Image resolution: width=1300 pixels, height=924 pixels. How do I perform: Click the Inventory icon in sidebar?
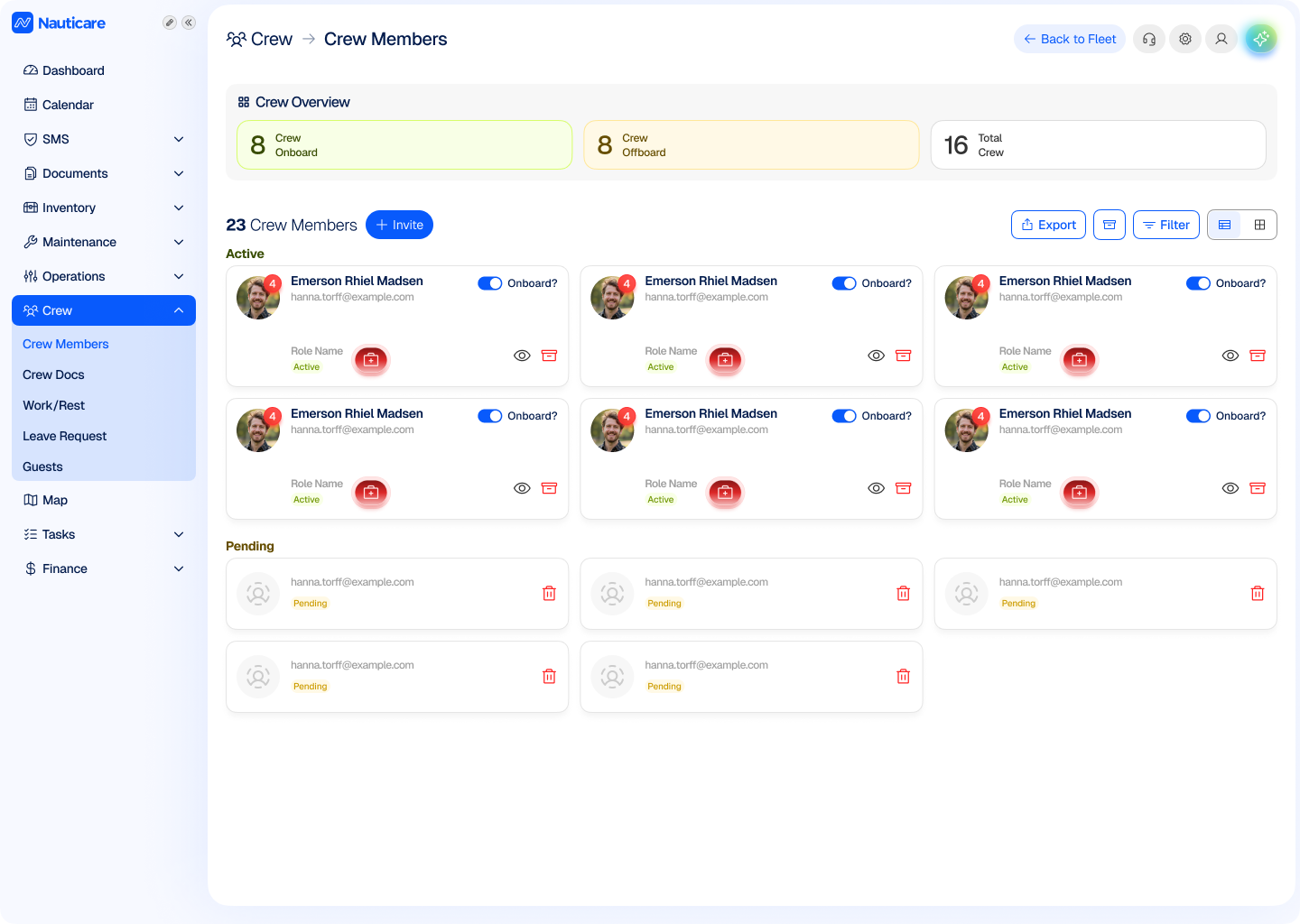pos(31,208)
